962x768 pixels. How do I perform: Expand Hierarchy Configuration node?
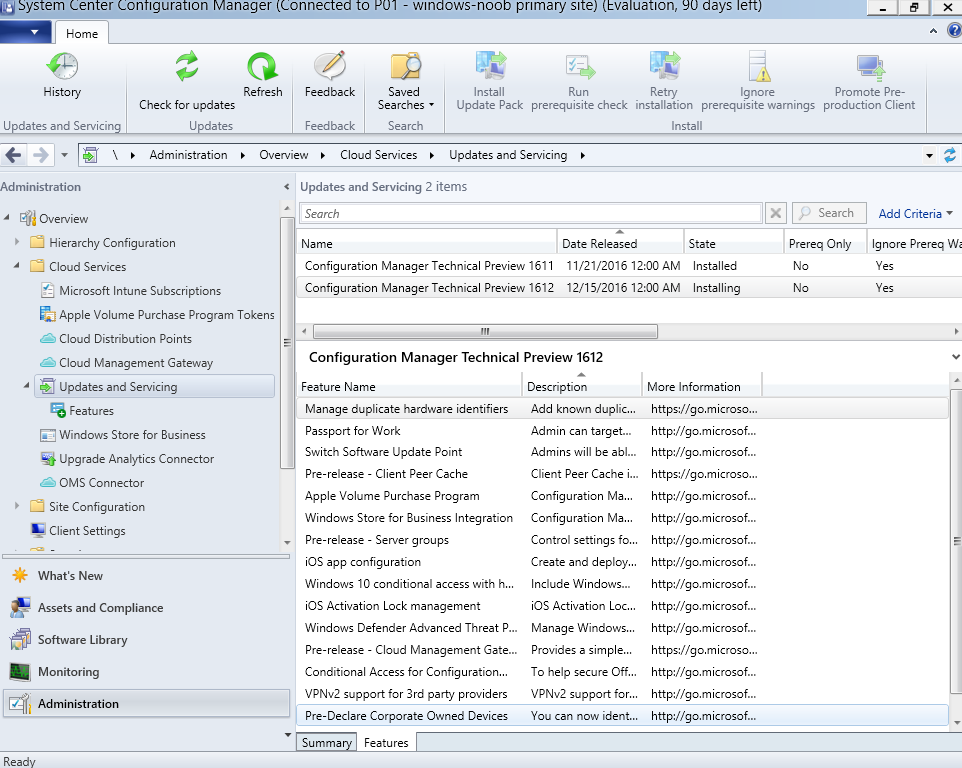17,242
